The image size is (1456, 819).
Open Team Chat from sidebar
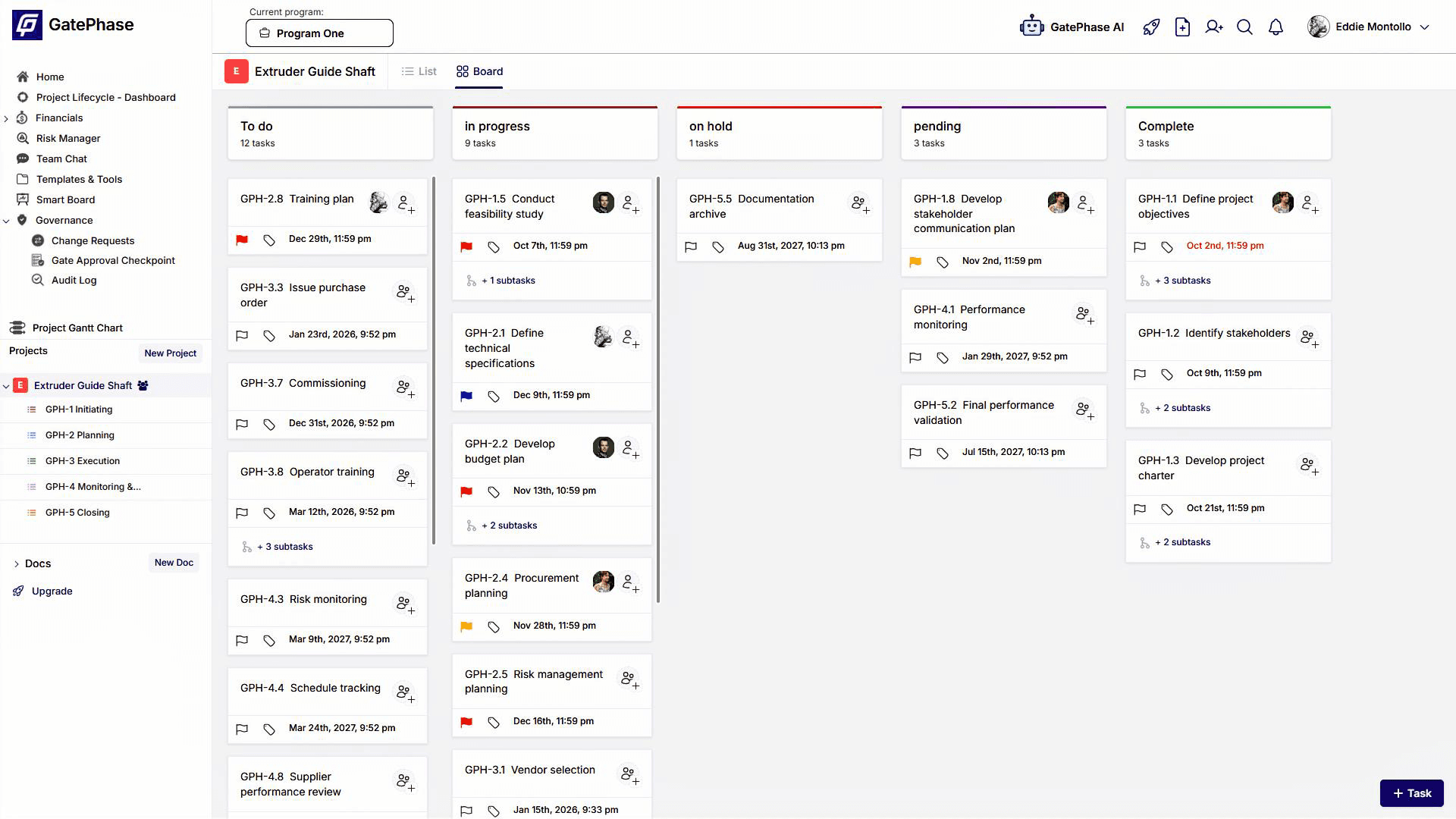[61, 158]
